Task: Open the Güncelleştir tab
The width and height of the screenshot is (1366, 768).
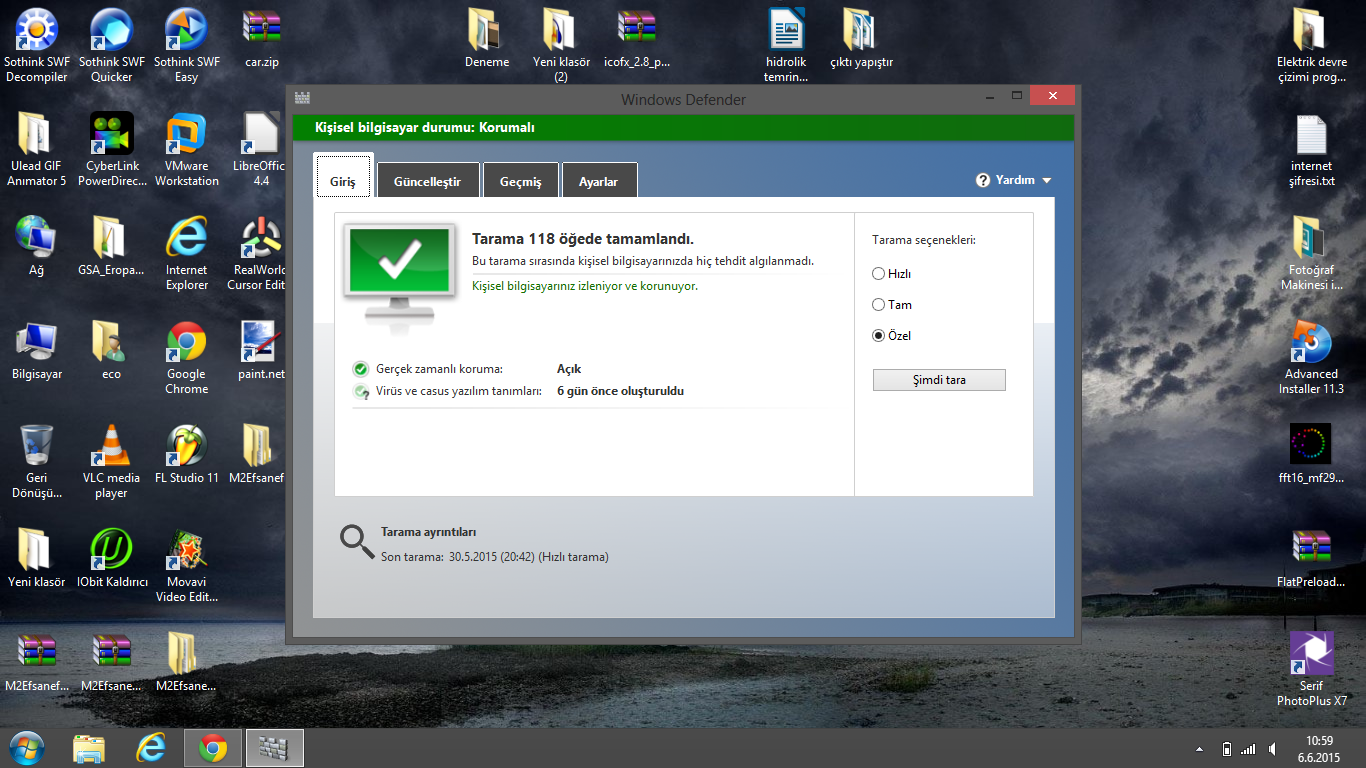Action: (x=428, y=180)
